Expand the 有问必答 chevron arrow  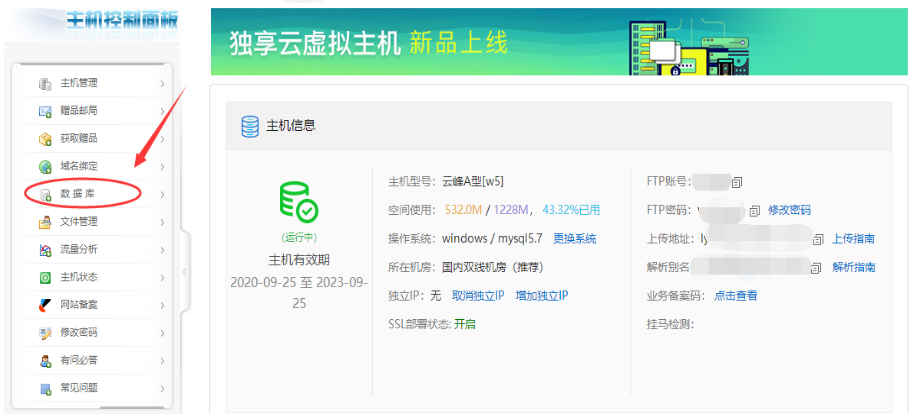tap(162, 360)
